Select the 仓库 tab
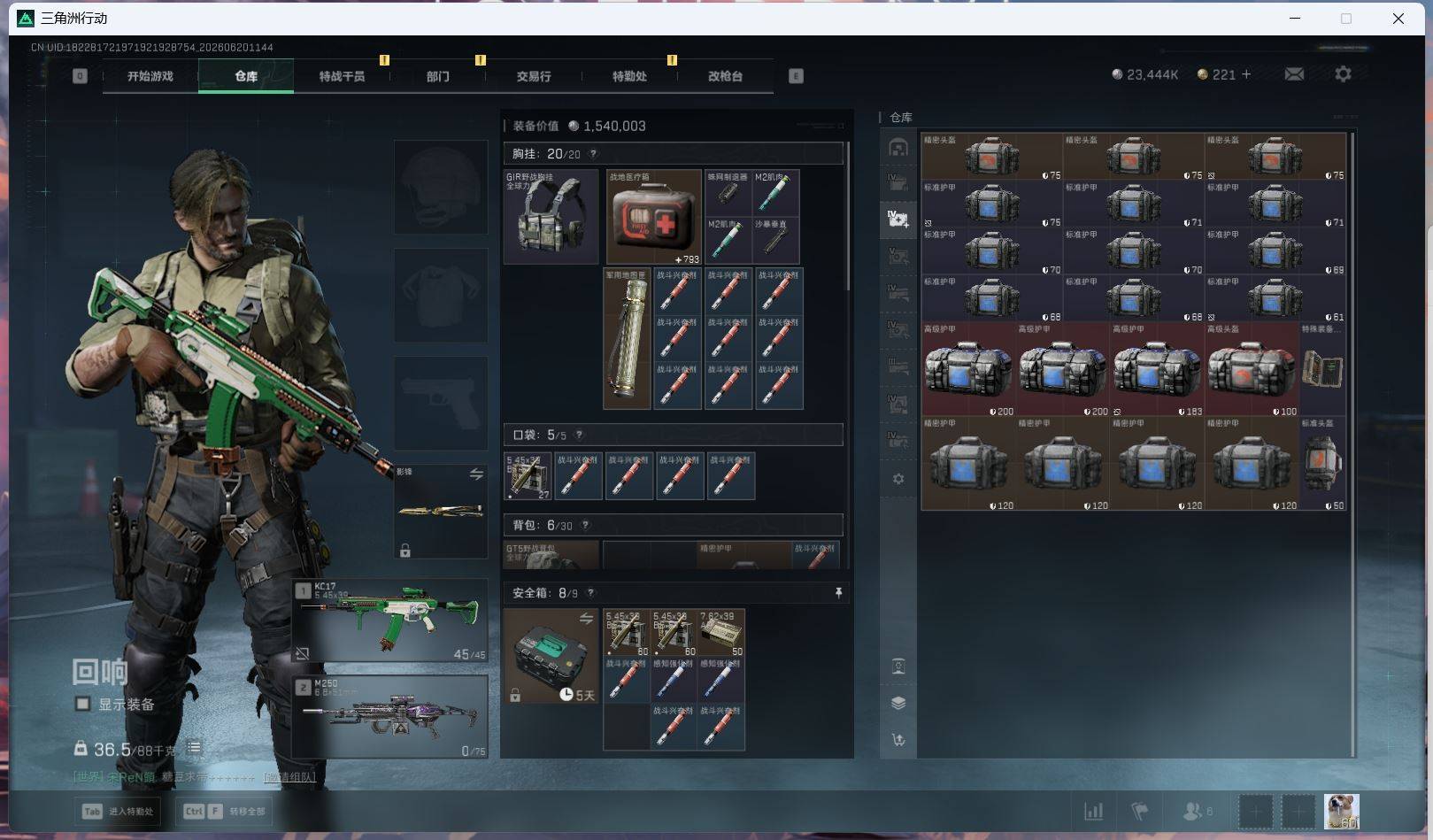Image resolution: width=1433 pixels, height=840 pixels. click(x=246, y=76)
